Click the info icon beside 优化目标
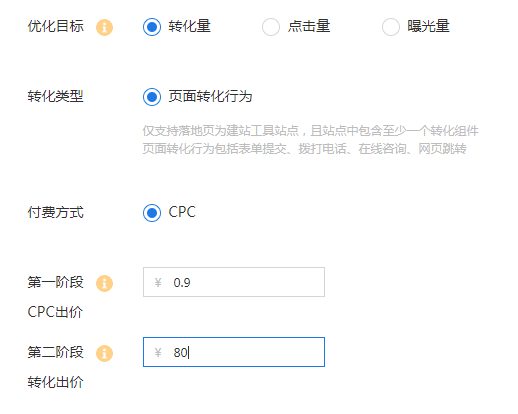 [104, 27]
